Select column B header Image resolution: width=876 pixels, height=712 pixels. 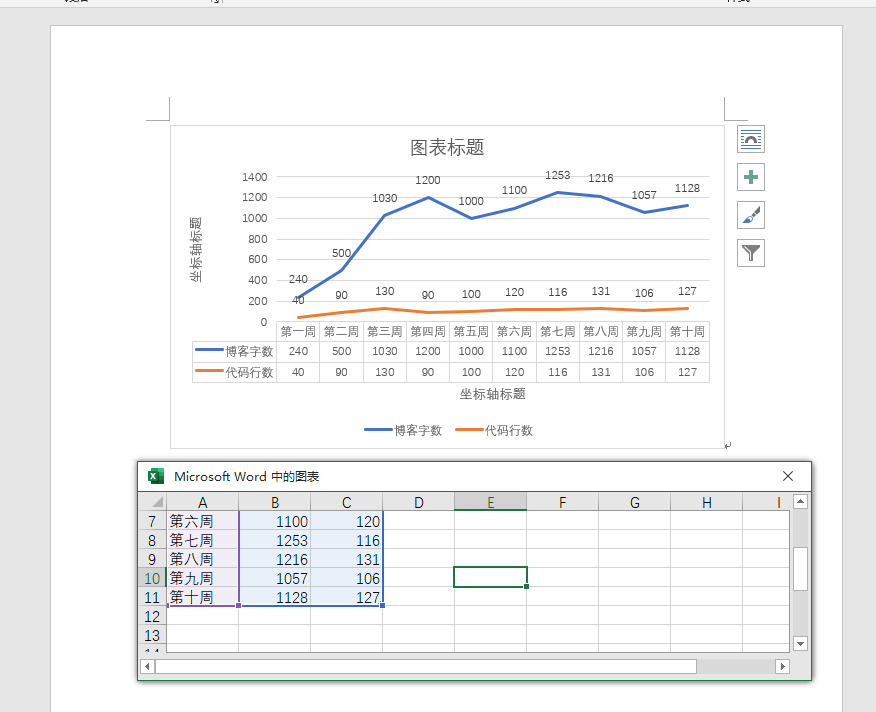pos(274,502)
